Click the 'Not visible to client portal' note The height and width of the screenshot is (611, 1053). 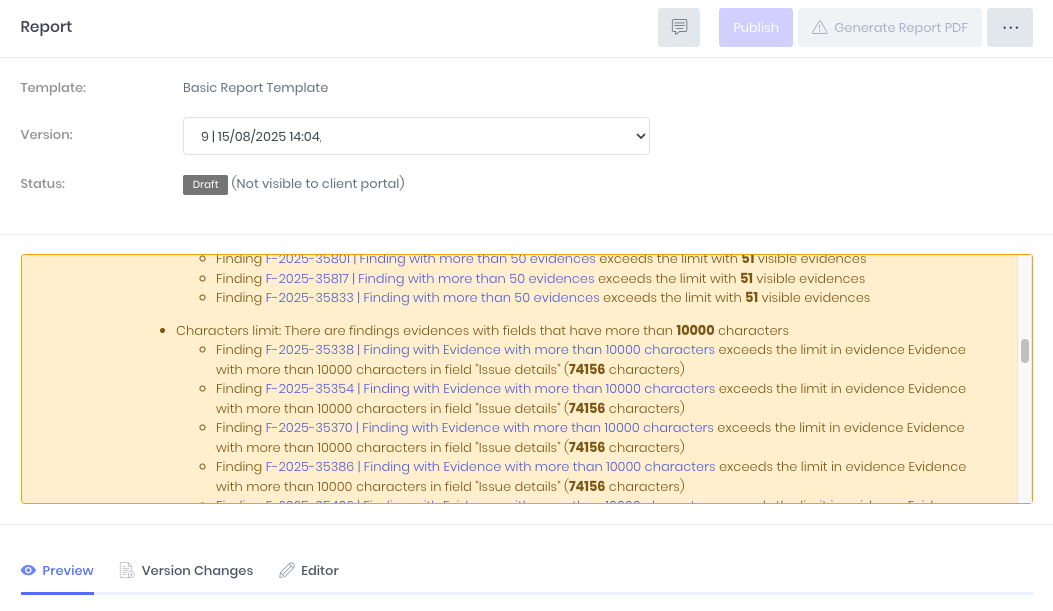318,184
